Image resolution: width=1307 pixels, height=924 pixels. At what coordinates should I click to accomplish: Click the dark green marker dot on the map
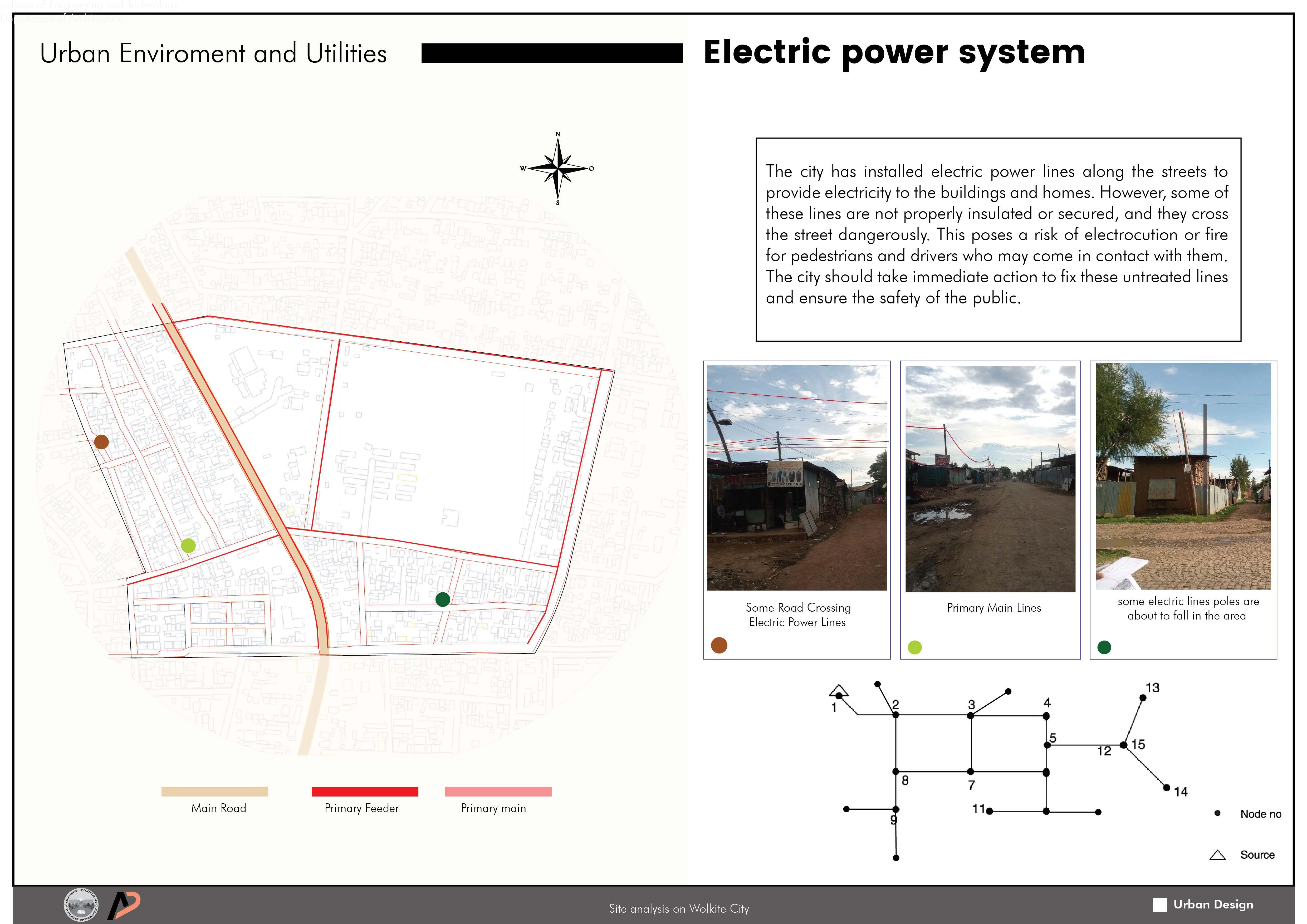[442, 599]
